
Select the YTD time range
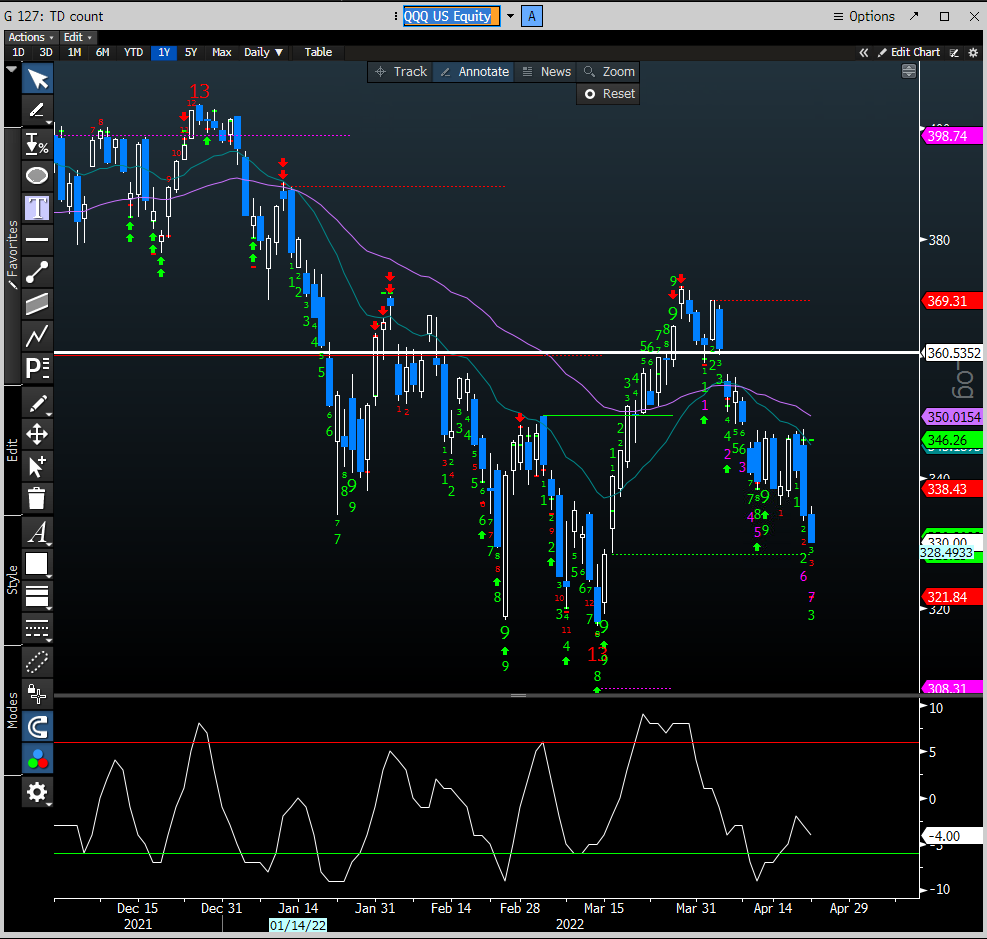coord(133,52)
